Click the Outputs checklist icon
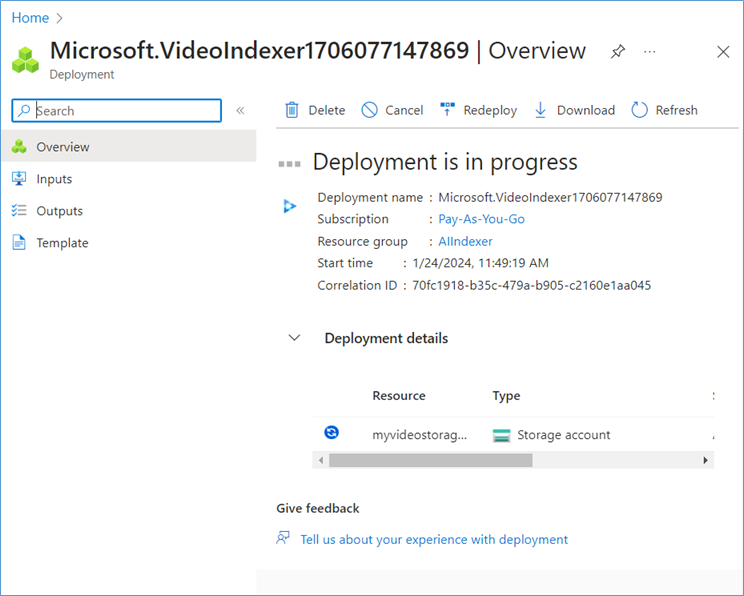The height and width of the screenshot is (596, 744). [x=19, y=210]
